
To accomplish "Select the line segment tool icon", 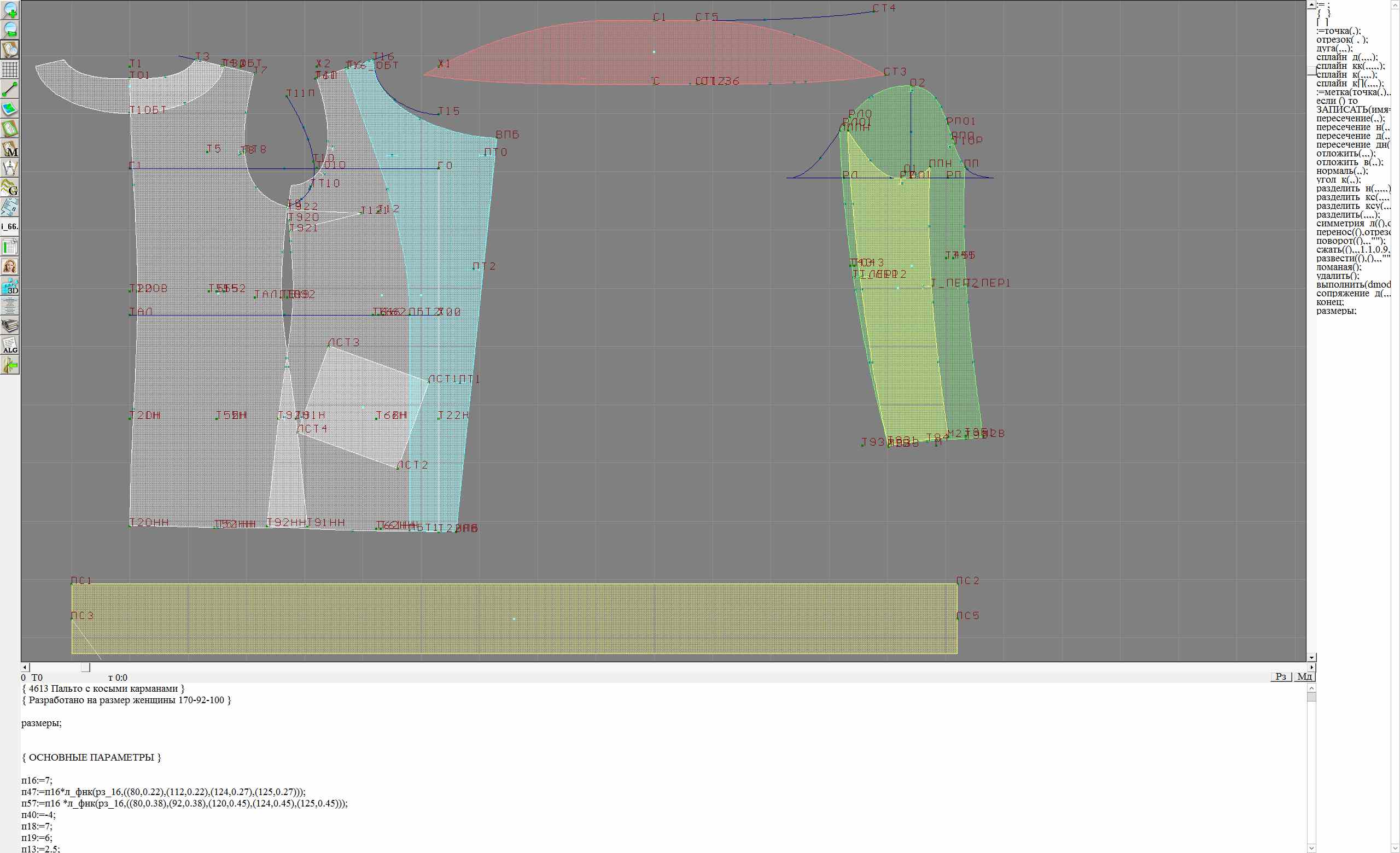I will [x=10, y=89].
